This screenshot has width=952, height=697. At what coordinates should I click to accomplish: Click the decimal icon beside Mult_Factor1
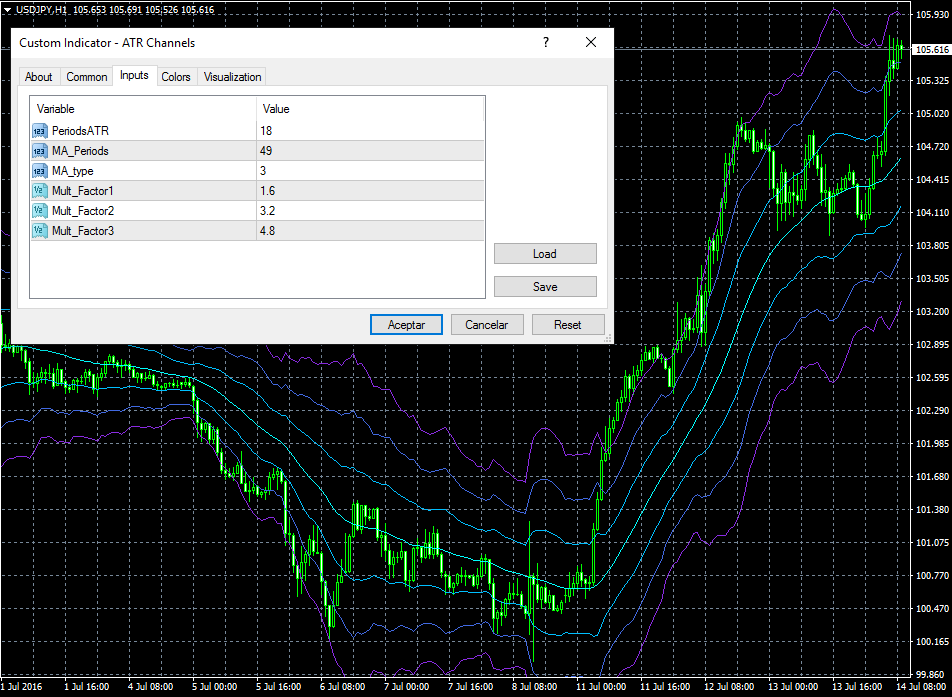tap(40, 190)
